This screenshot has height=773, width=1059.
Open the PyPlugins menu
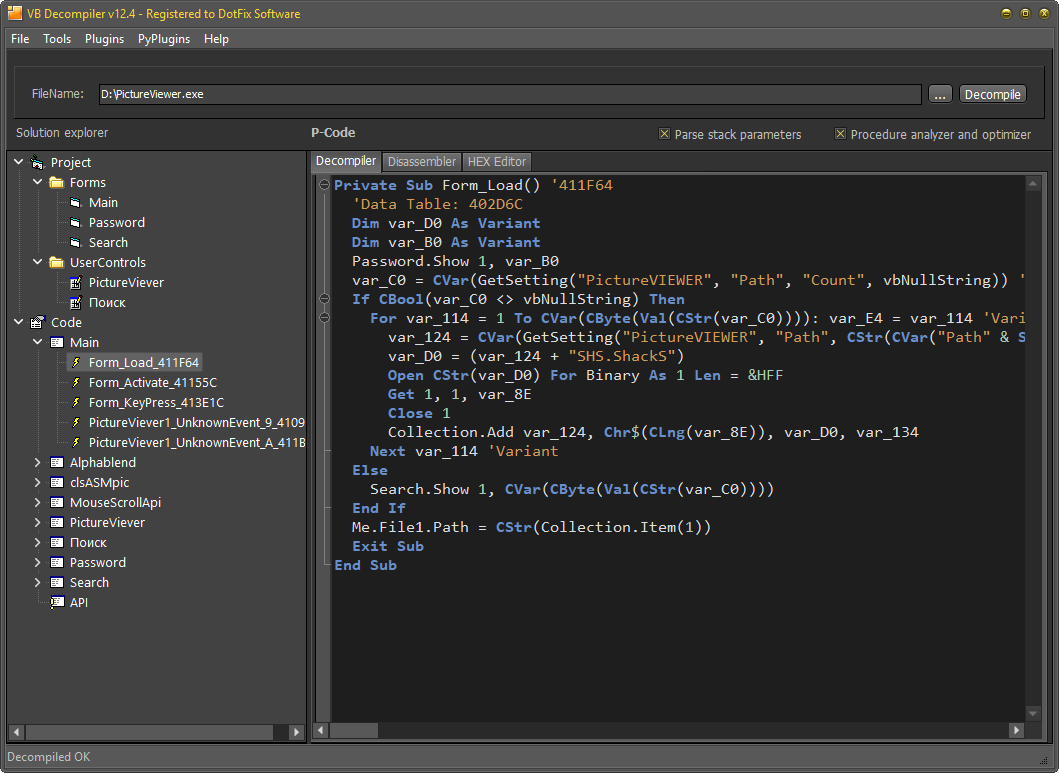(x=163, y=39)
